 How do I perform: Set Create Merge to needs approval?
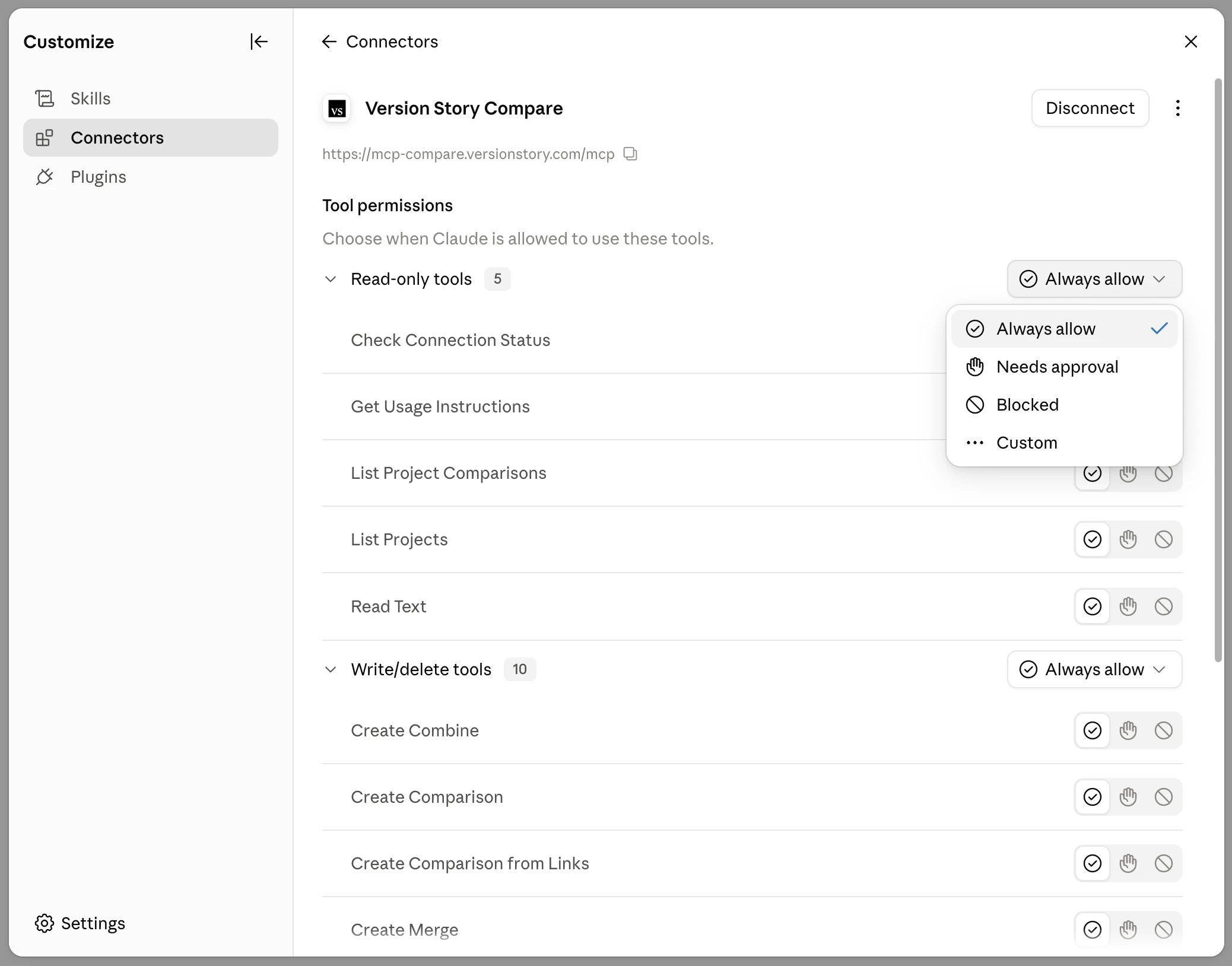[x=1128, y=930]
